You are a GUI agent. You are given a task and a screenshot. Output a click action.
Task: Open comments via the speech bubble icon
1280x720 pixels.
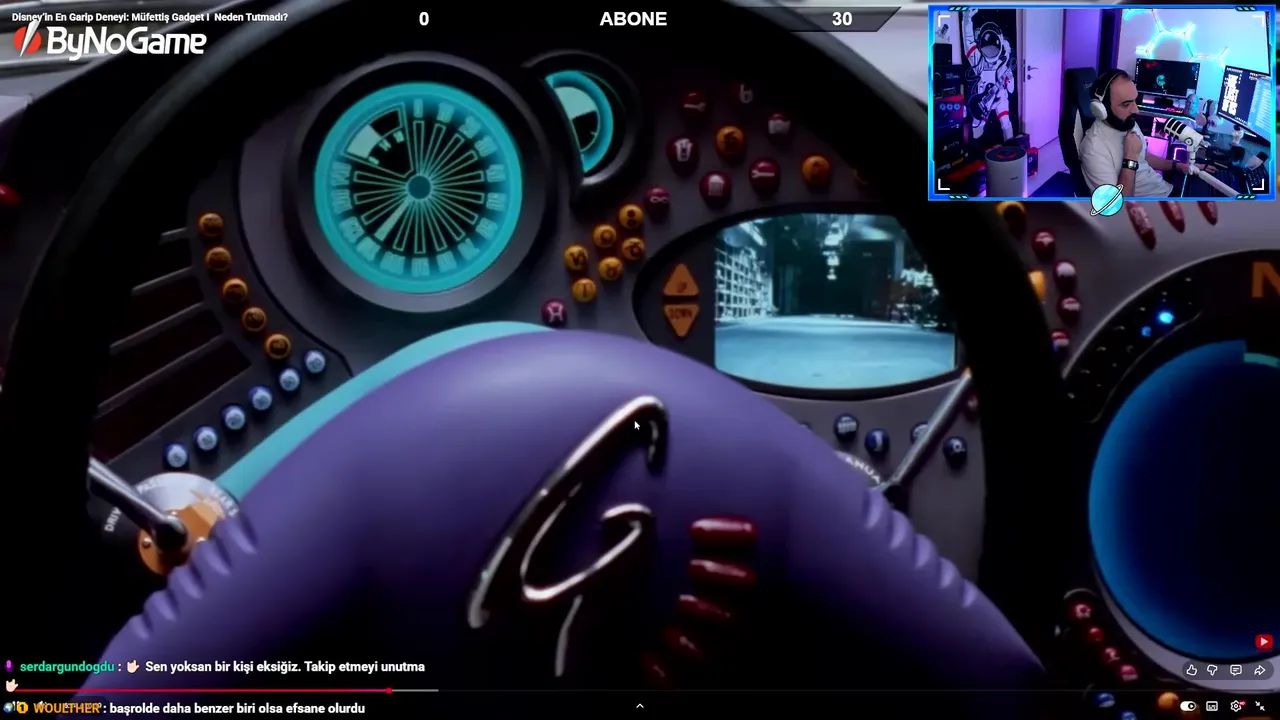[x=1236, y=670]
